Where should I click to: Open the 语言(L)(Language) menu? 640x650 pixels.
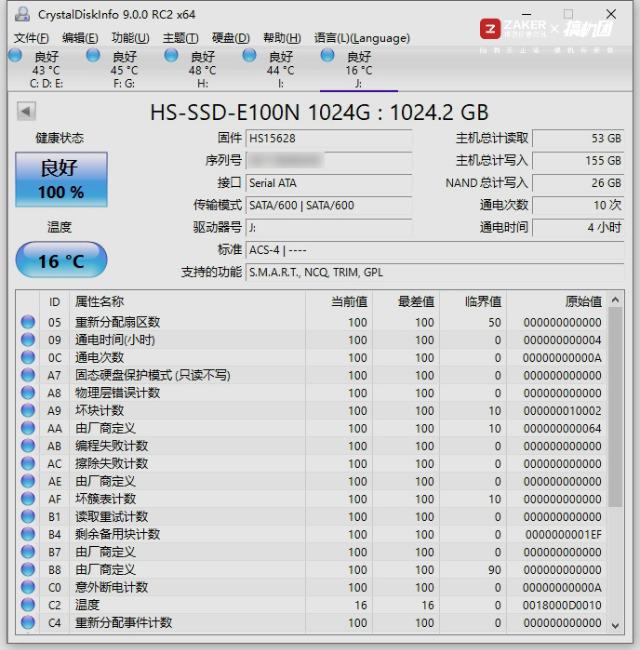[362, 38]
